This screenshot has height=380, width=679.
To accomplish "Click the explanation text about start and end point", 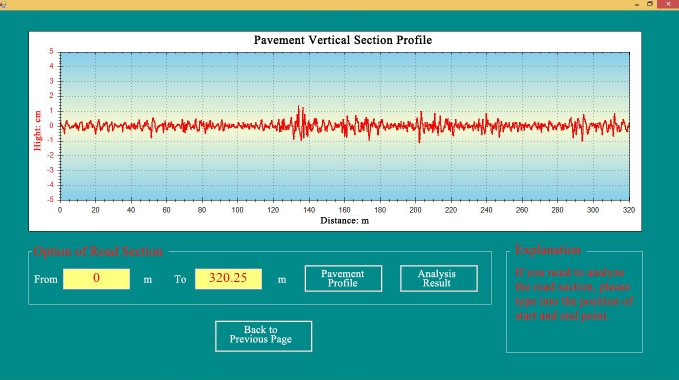I will 574,294.
